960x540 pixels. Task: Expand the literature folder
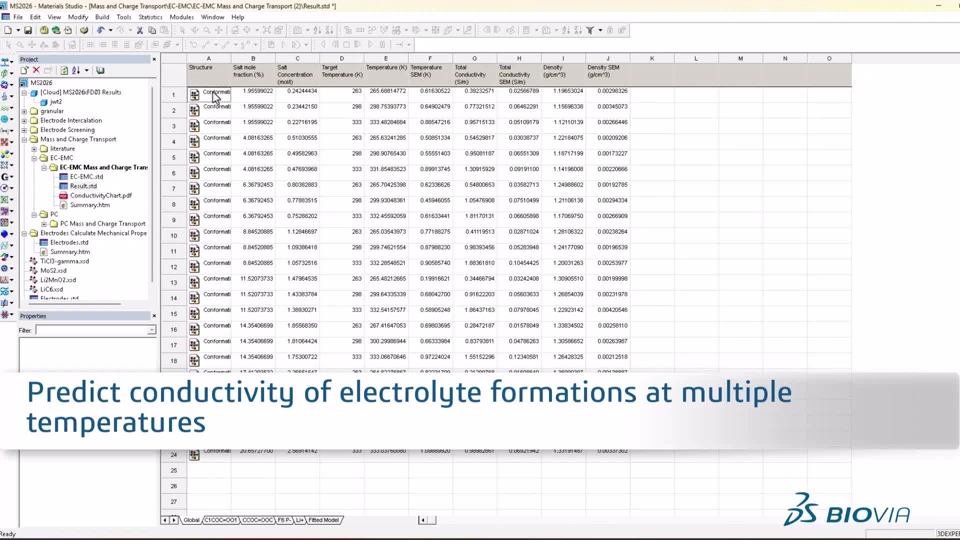[34, 149]
